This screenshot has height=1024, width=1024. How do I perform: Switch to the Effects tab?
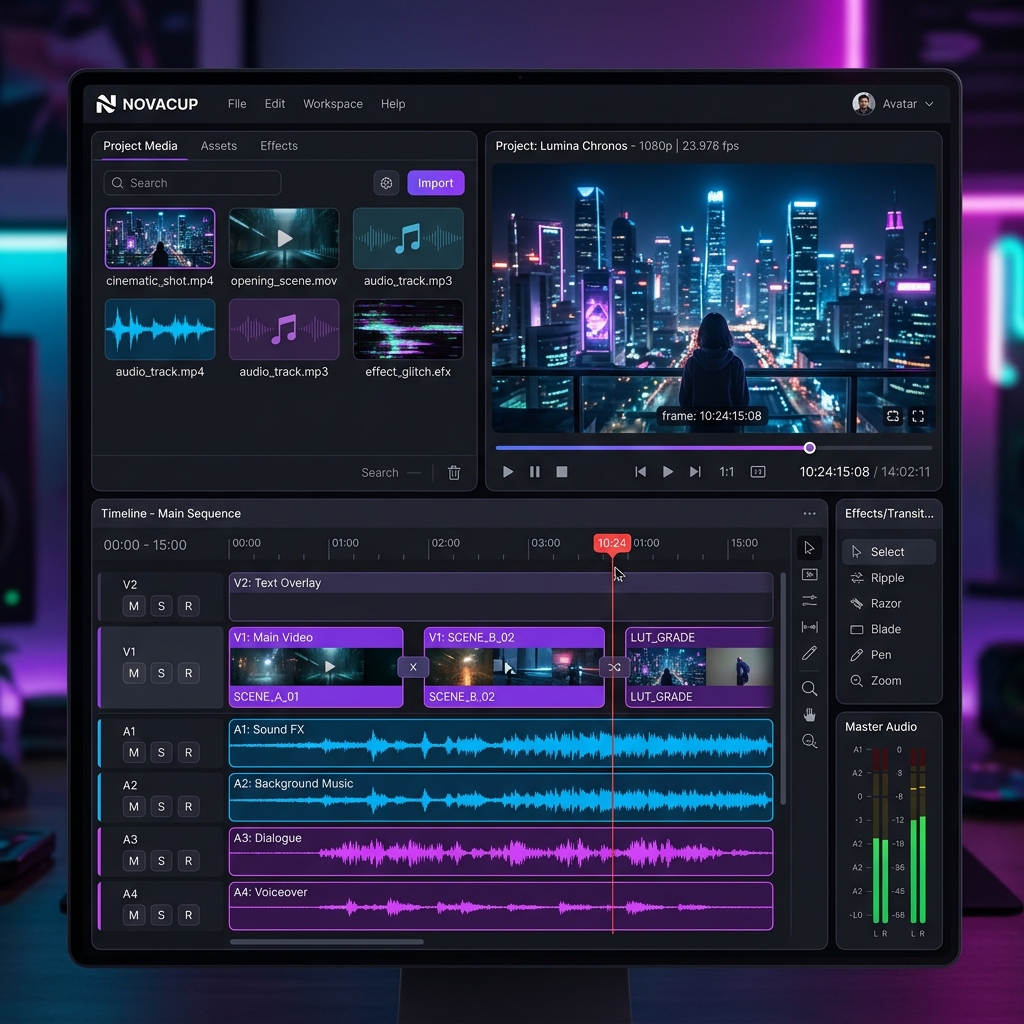[x=279, y=146]
